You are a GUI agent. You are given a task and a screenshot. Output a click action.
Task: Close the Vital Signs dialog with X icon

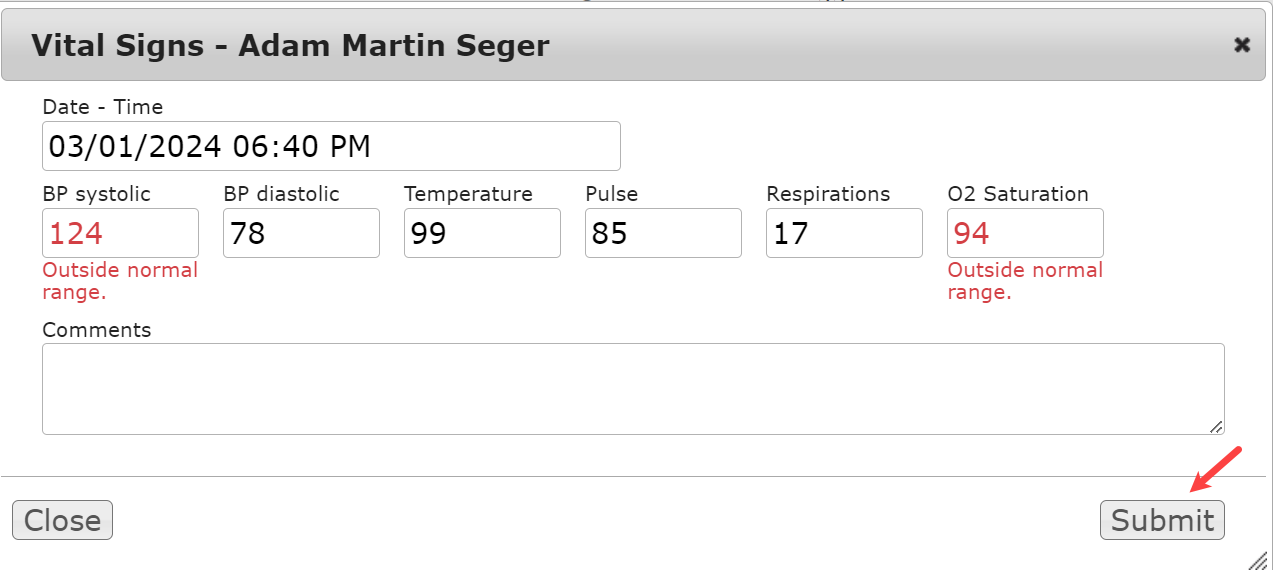[1242, 45]
